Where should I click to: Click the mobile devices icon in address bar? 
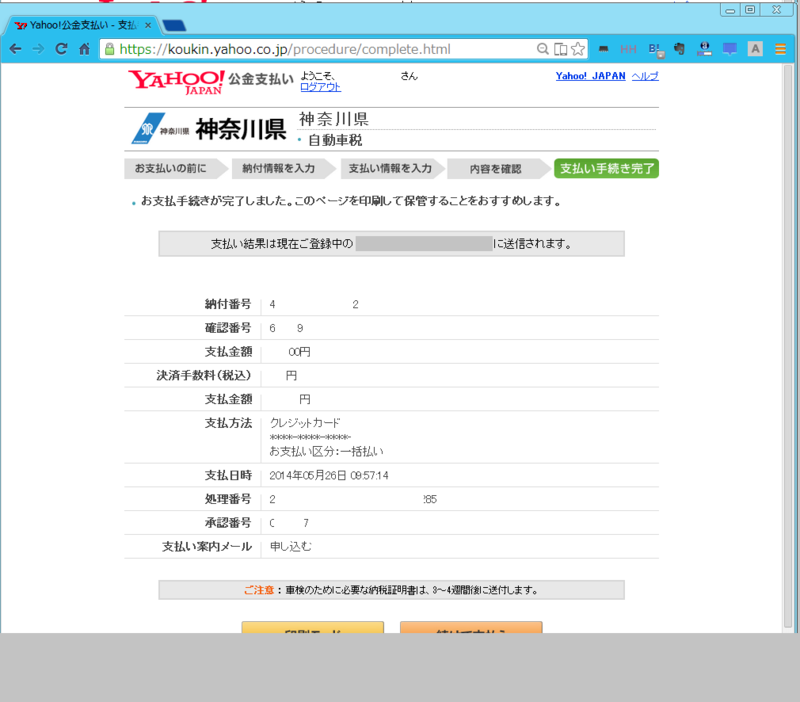tap(560, 49)
